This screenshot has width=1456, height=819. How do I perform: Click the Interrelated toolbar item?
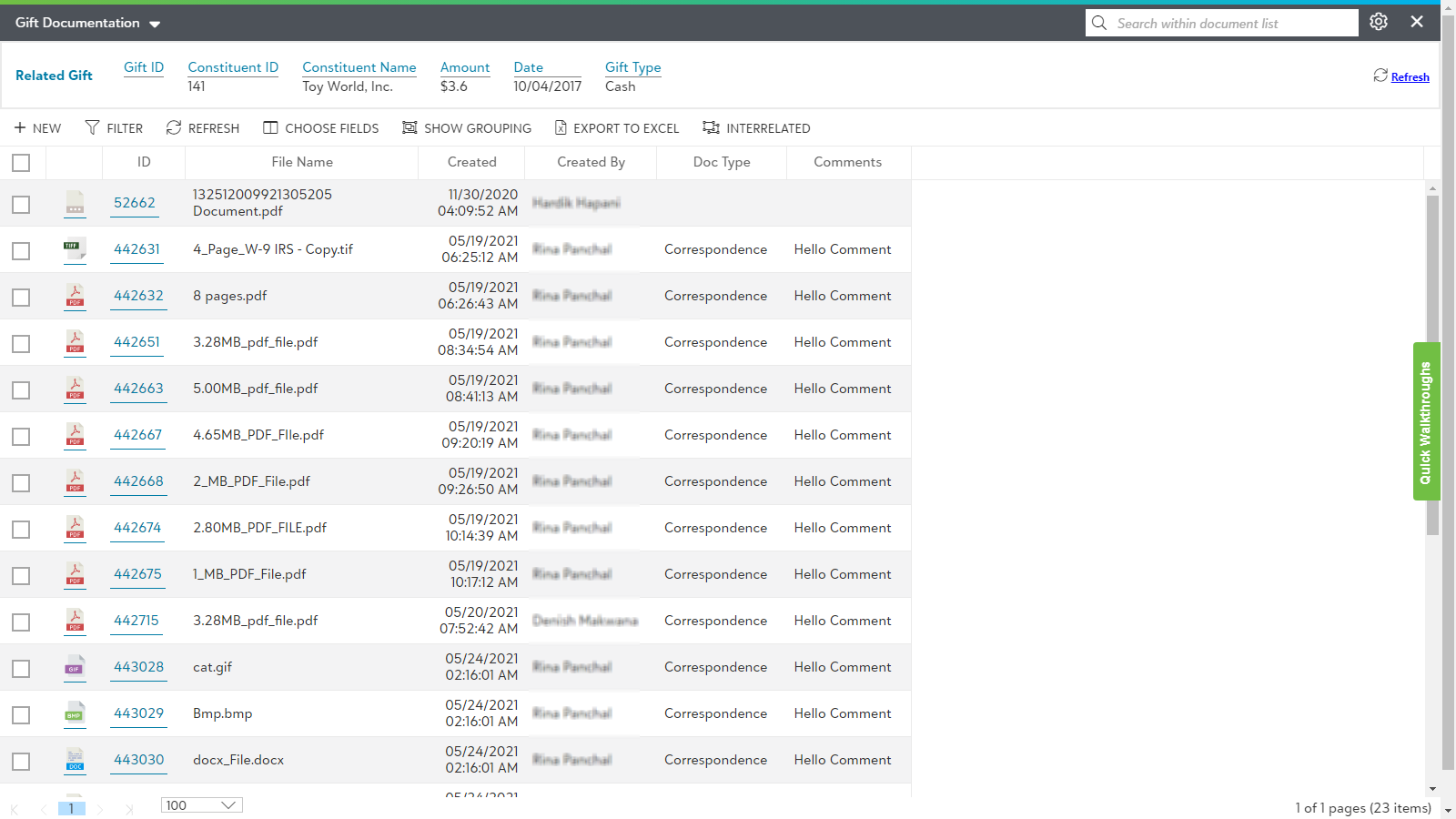click(x=756, y=128)
